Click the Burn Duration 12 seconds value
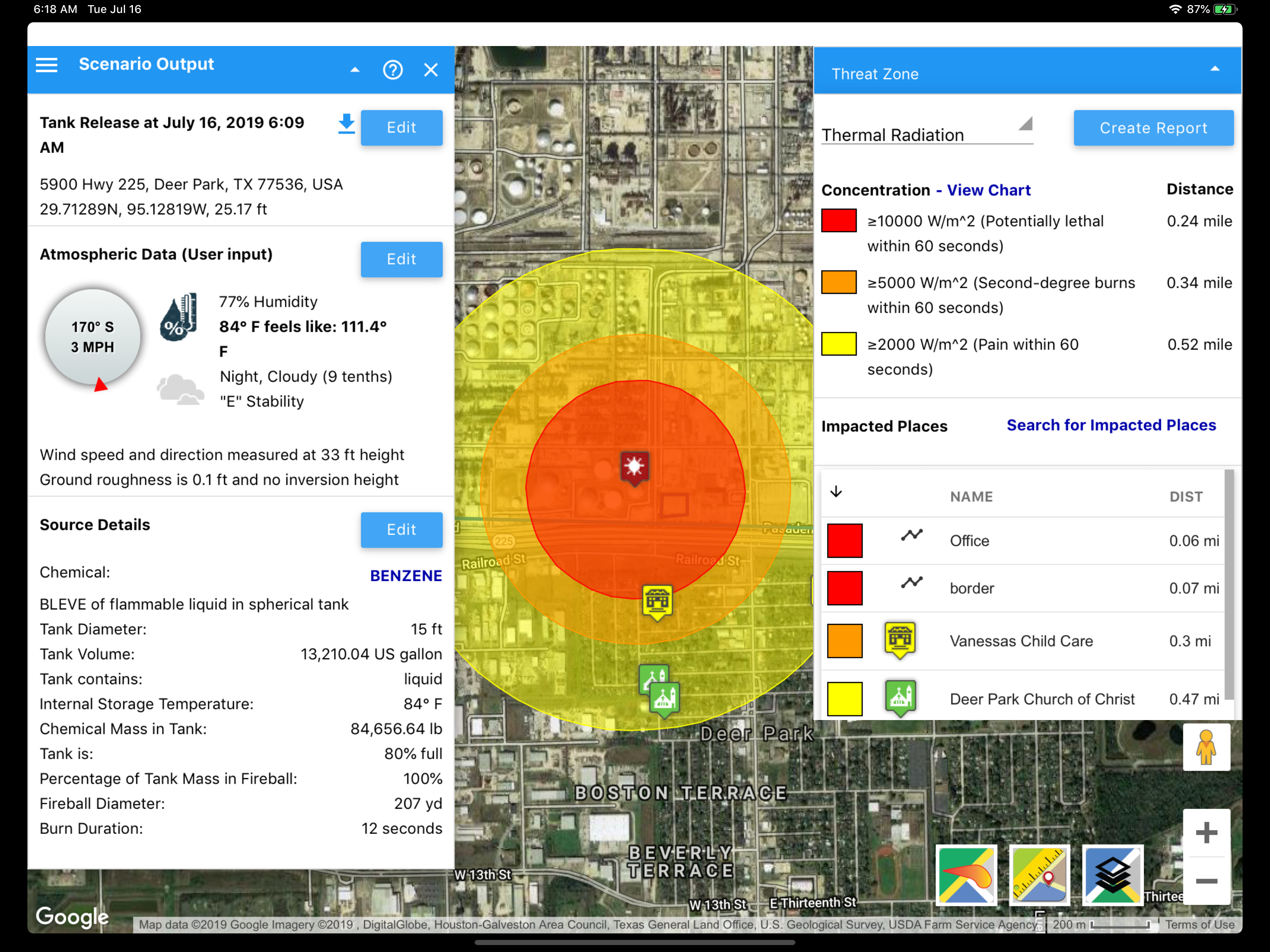Screen dimensions: 1270x952 (402, 828)
